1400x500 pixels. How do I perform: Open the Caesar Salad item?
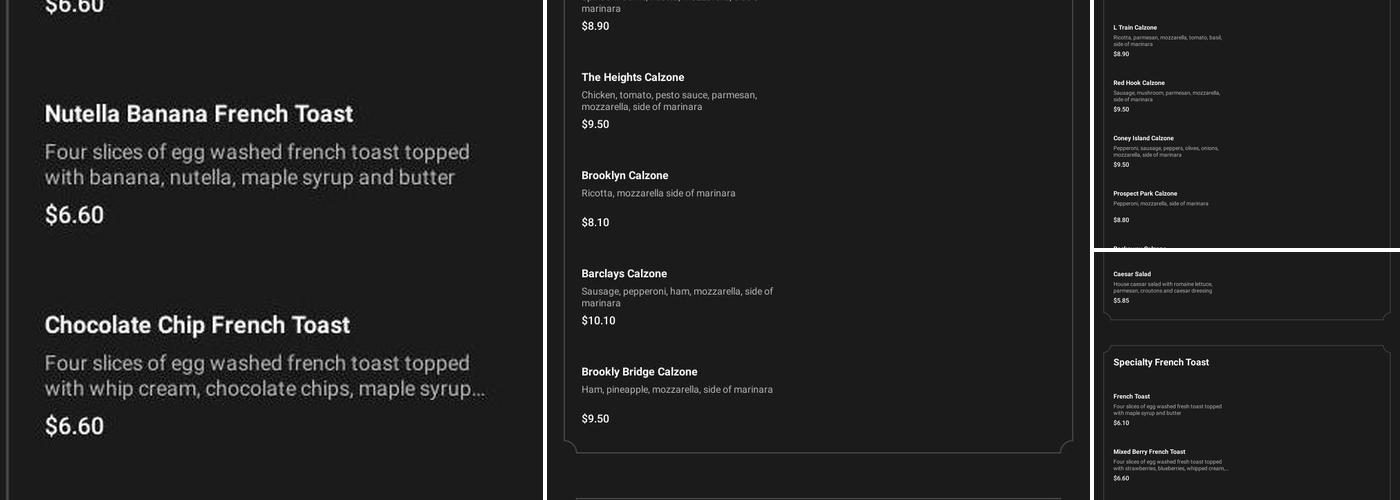pos(1132,274)
